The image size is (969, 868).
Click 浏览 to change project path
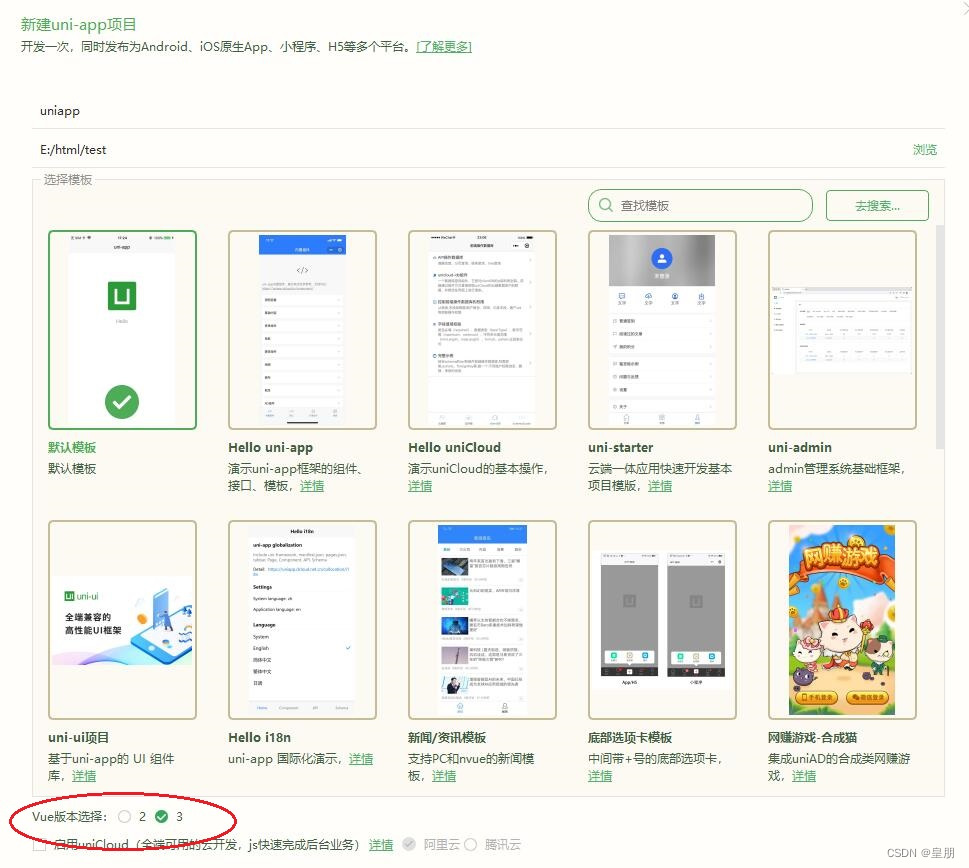pyautogui.click(x=924, y=149)
